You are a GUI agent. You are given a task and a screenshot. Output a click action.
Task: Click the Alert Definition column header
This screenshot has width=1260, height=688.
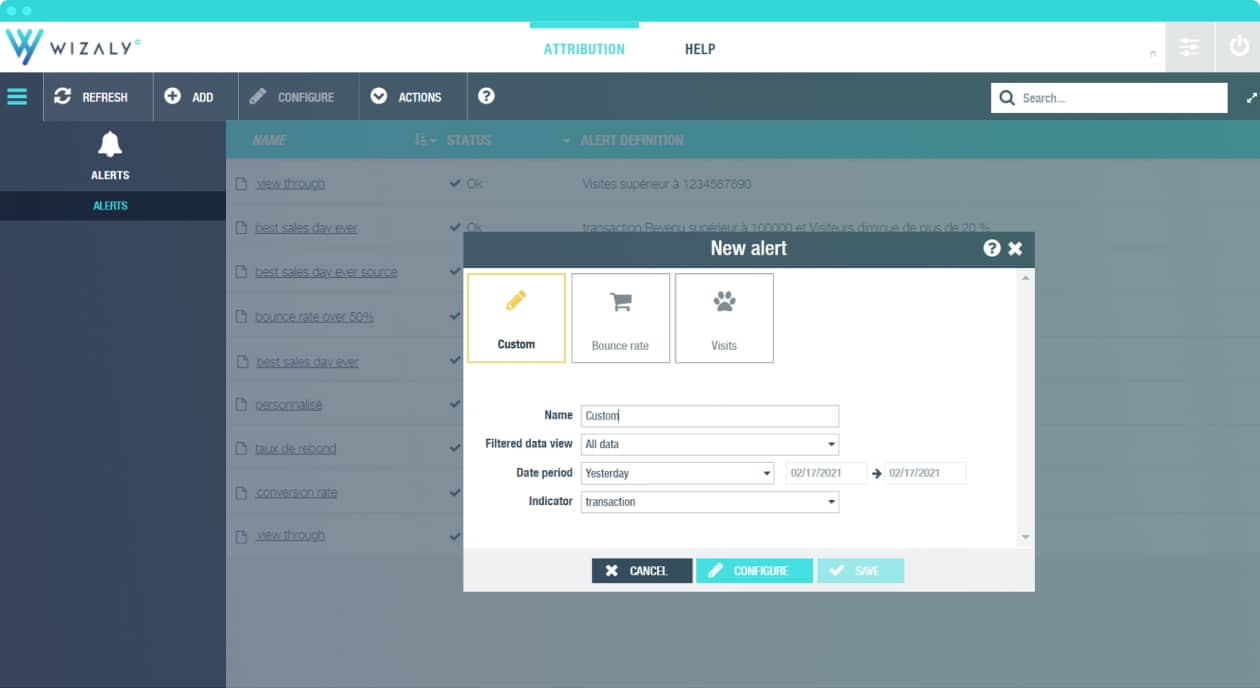632,140
